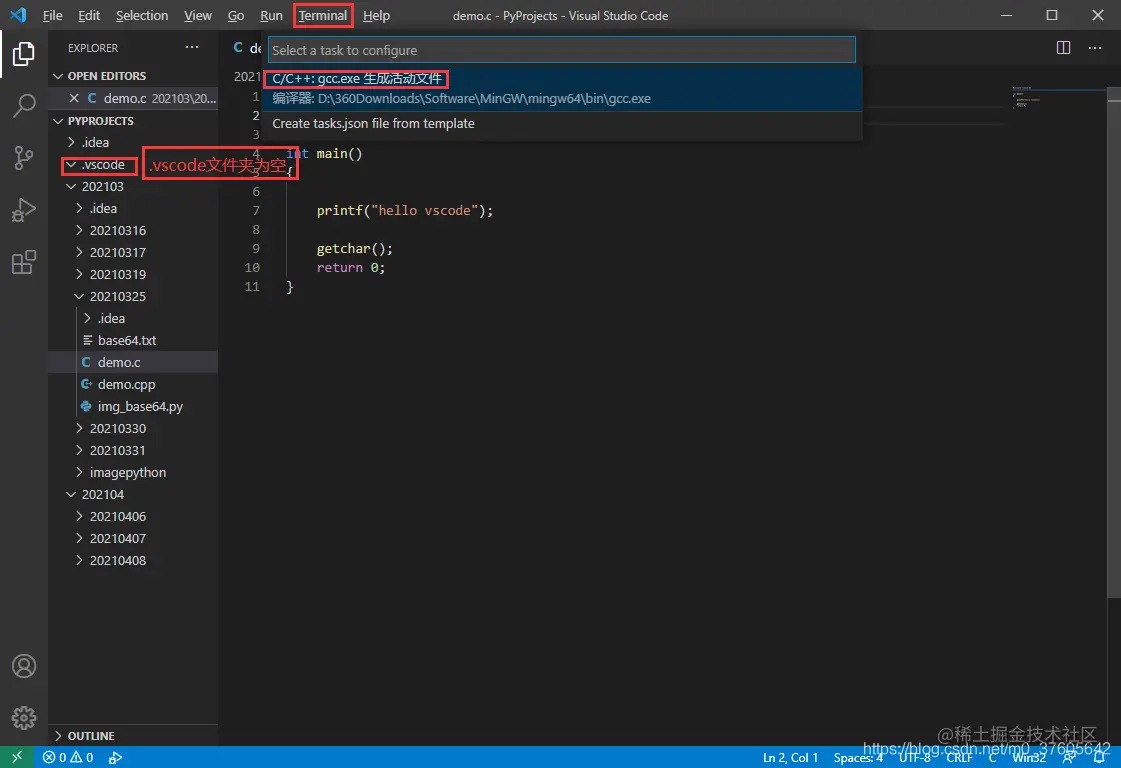
Task: Open the Extensions view
Action: point(24,262)
